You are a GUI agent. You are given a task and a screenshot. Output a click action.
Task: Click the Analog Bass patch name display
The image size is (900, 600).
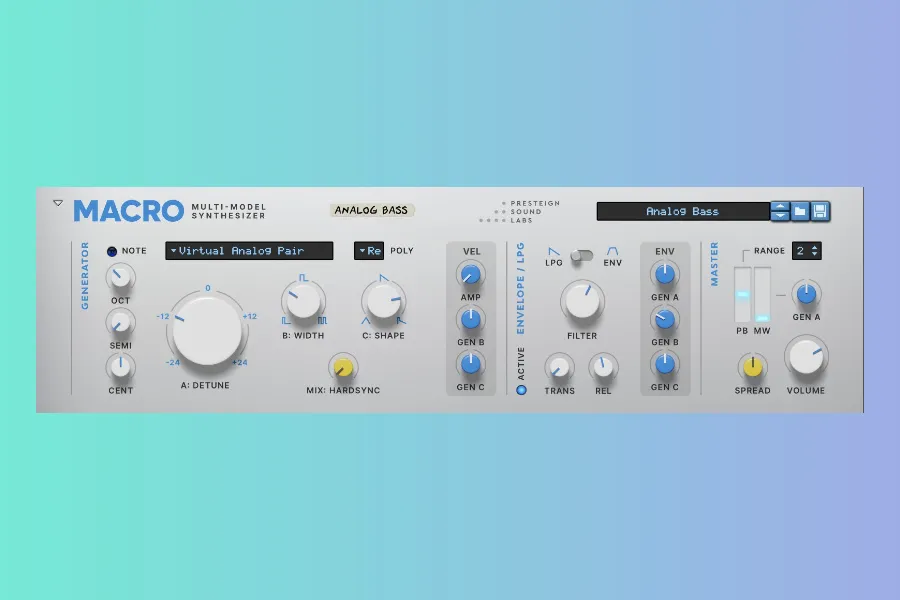[682, 211]
